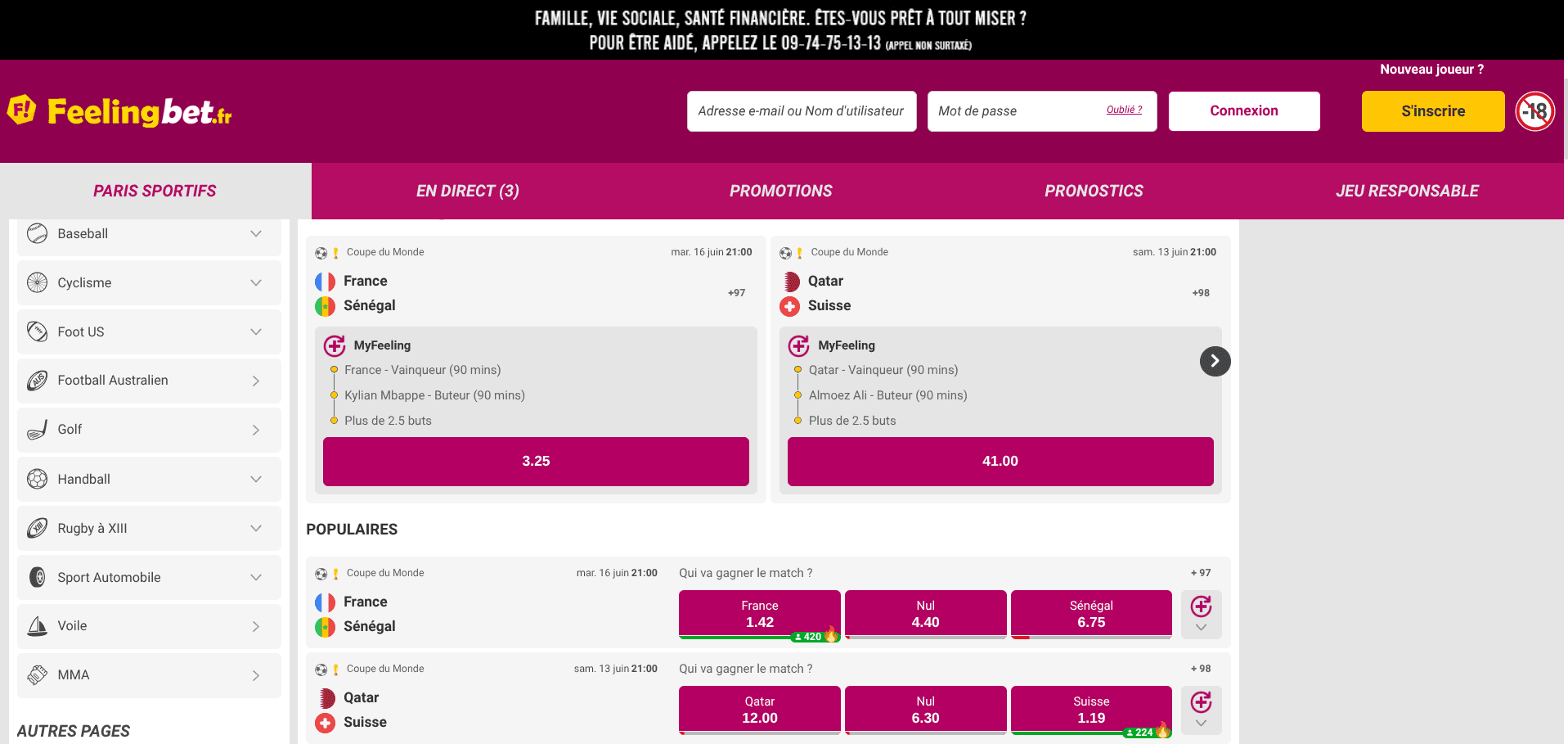Click the -18 age restriction icon

[1535, 111]
